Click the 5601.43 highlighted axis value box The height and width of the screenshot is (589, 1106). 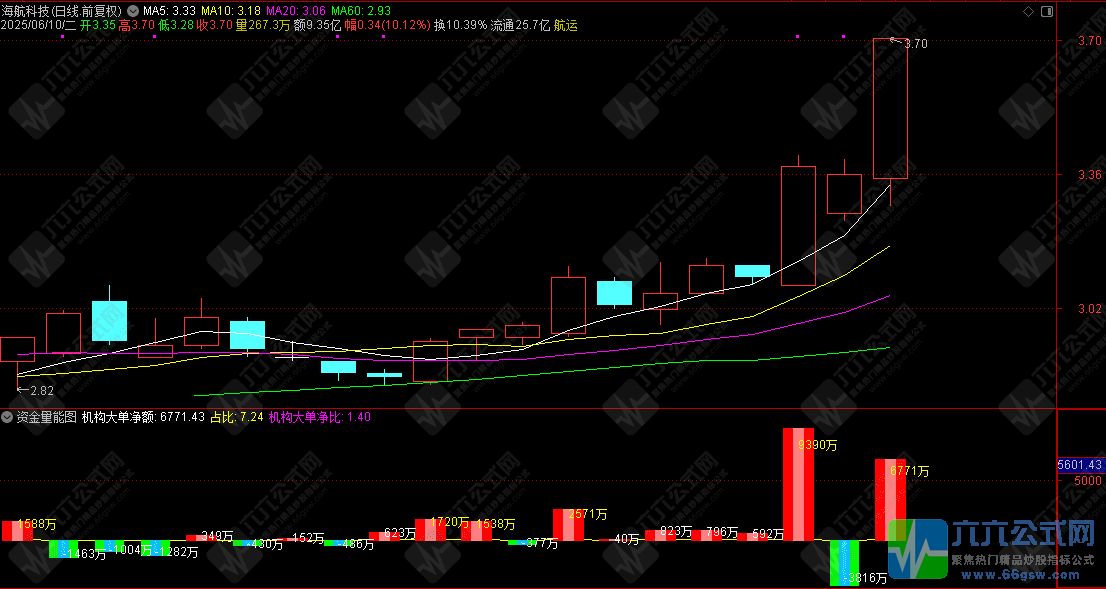1079,465
